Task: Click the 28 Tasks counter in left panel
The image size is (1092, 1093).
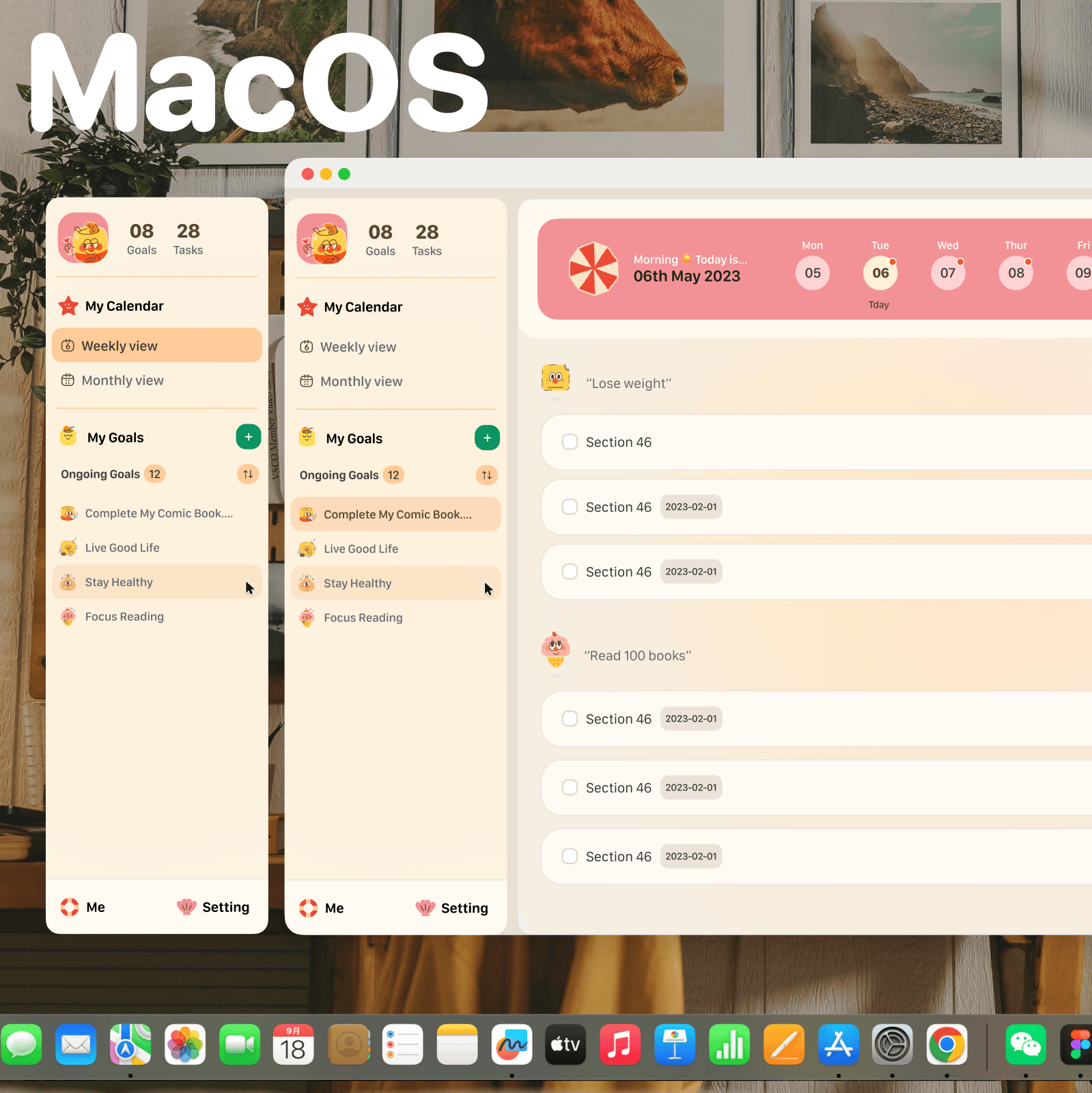Action: click(188, 239)
